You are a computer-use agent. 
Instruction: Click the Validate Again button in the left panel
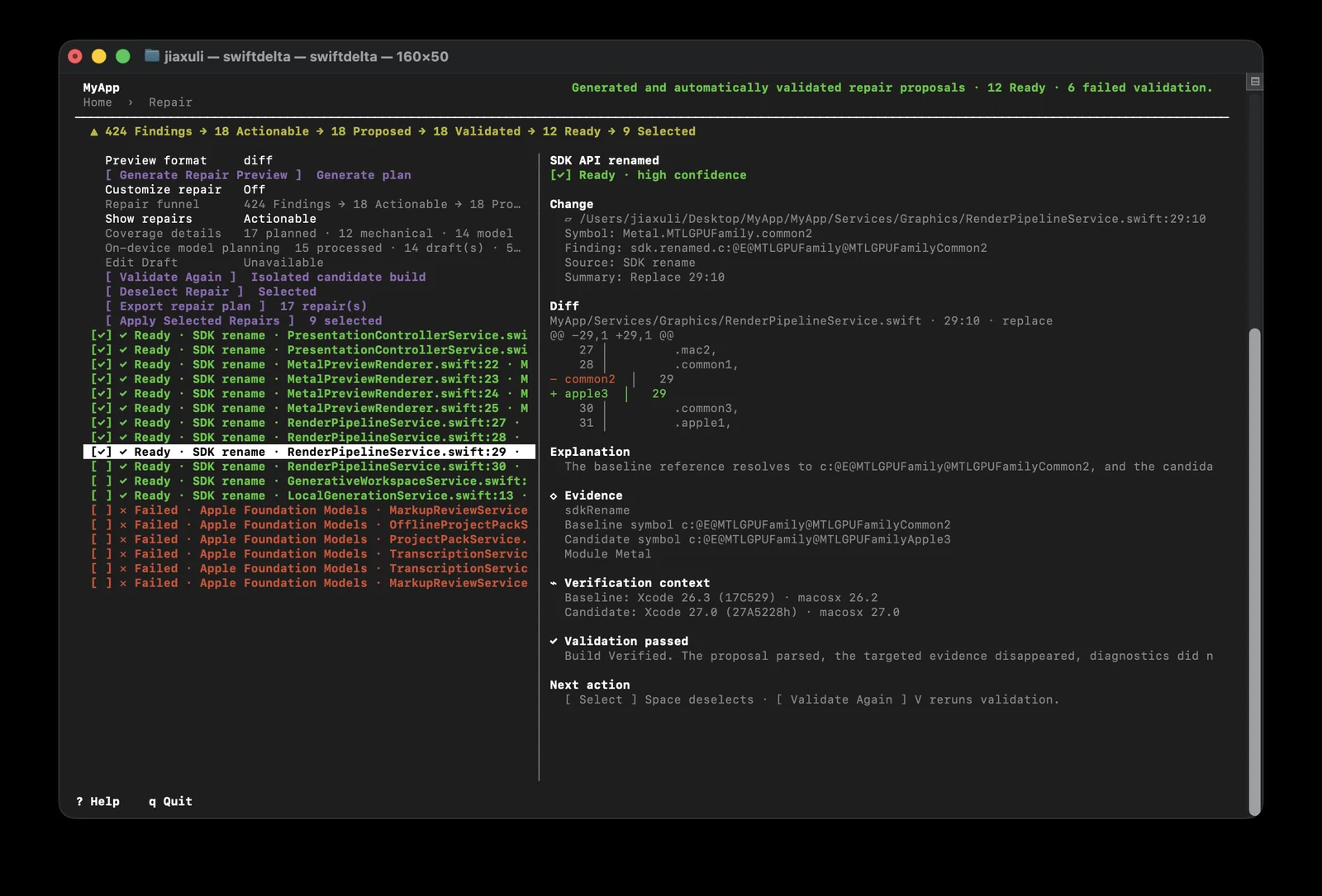[170, 277]
